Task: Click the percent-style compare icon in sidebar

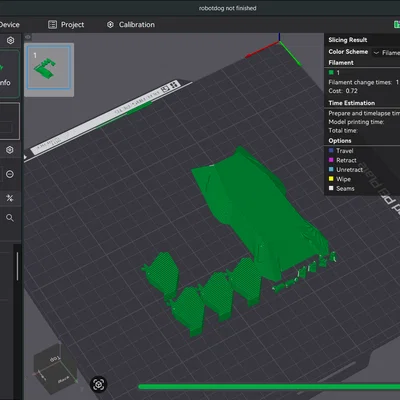Action: (x=10, y=198)
